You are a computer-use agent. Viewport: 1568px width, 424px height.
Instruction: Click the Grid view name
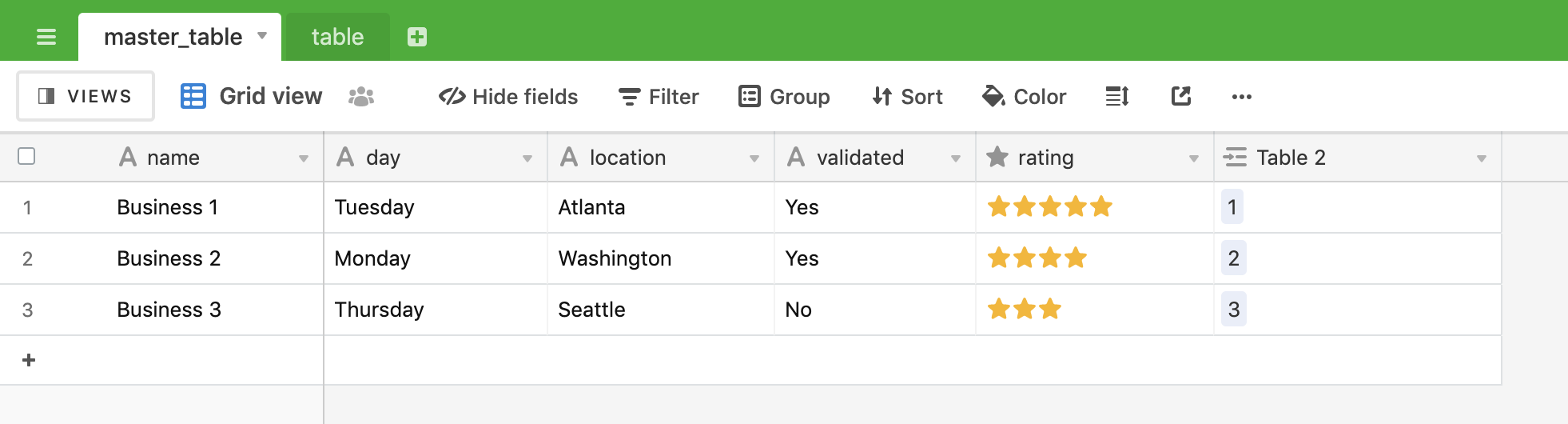tap(271, 96)
